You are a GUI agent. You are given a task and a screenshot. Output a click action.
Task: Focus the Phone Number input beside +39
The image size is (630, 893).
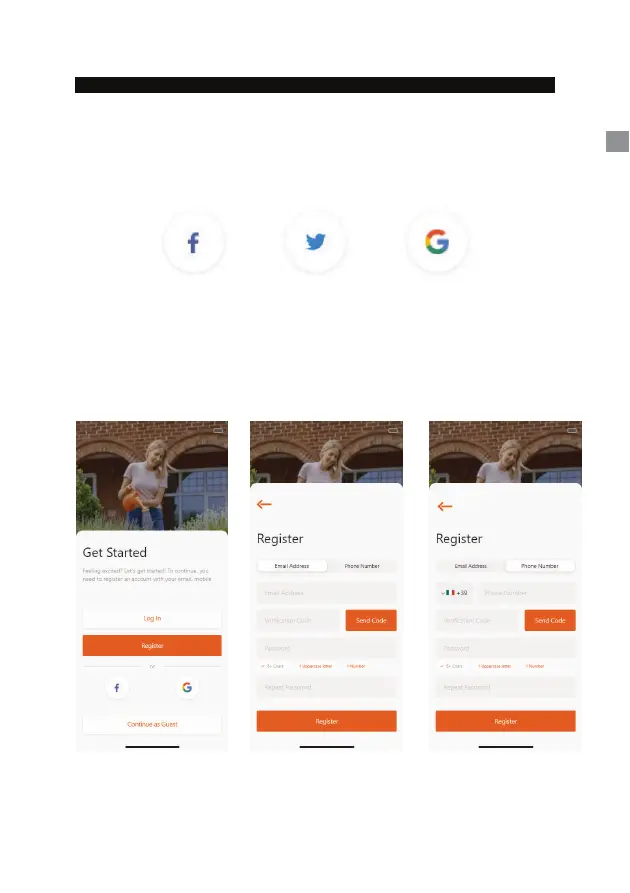526,593
